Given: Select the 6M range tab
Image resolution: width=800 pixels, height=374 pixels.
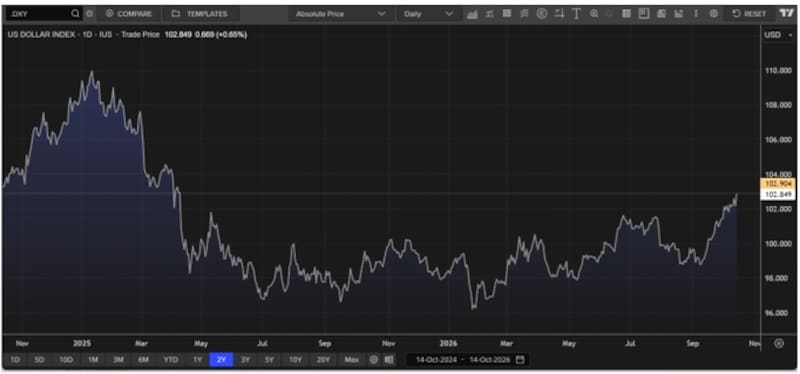Looking at the screenshot, I should pos(143,360).
